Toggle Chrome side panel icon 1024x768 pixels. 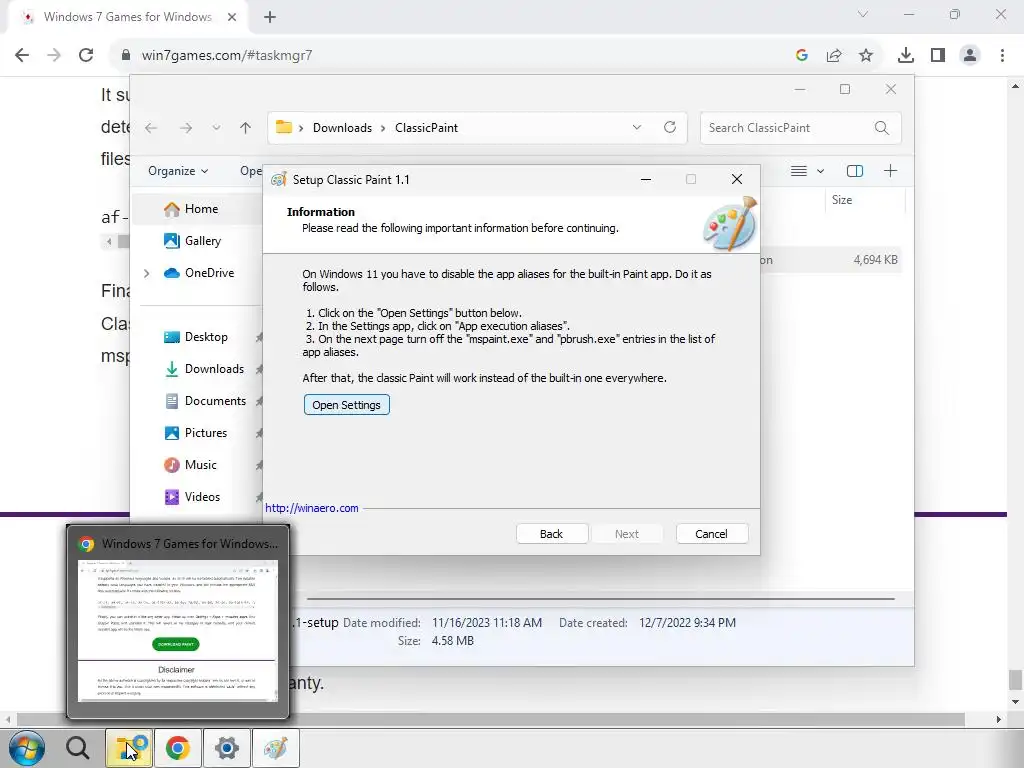point(938,56)
